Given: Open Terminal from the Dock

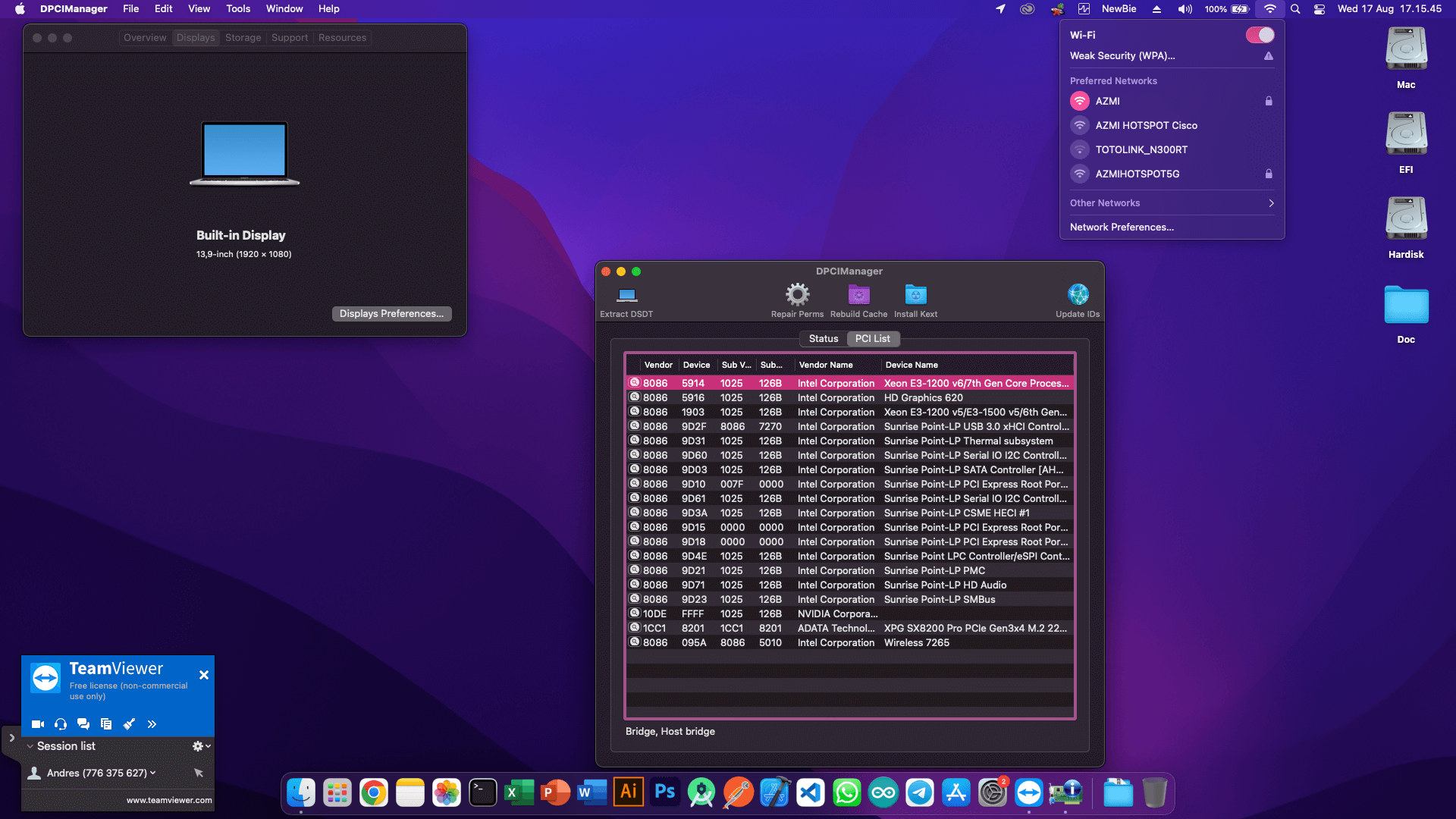Looking at the screenshot, I should [x=482, y=793].
